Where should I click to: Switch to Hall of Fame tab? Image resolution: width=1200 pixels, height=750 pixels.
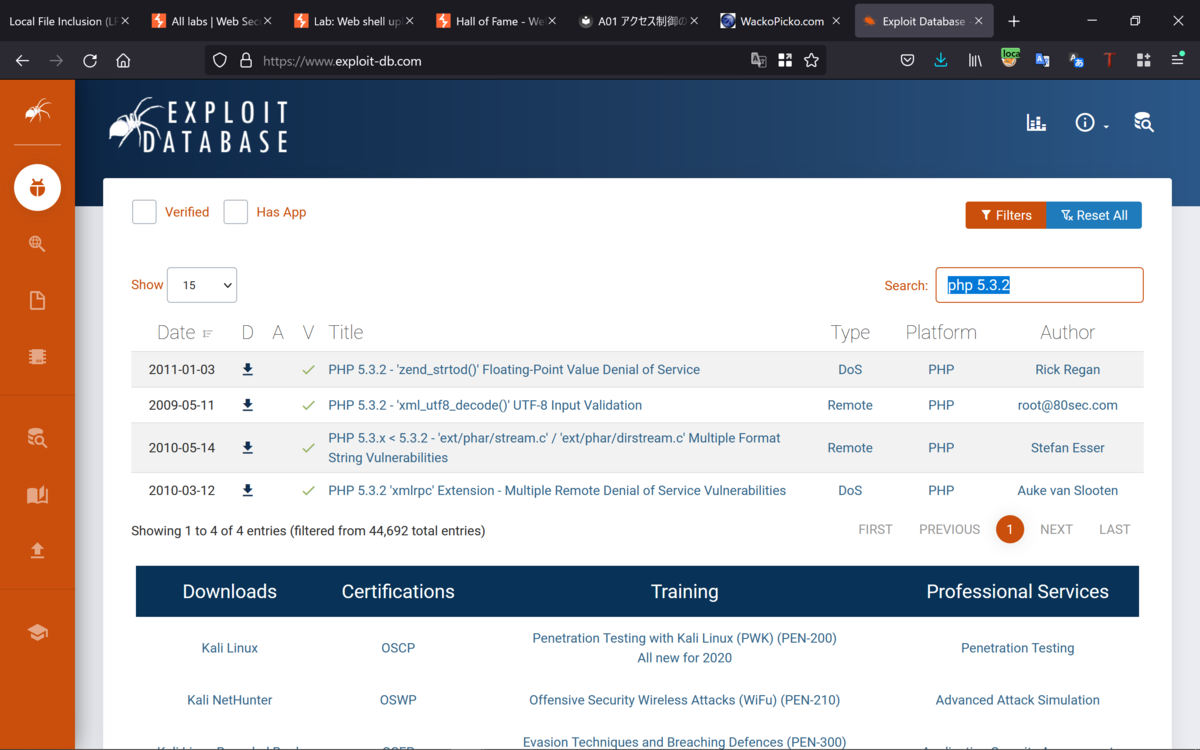click(x=495, y=21)
